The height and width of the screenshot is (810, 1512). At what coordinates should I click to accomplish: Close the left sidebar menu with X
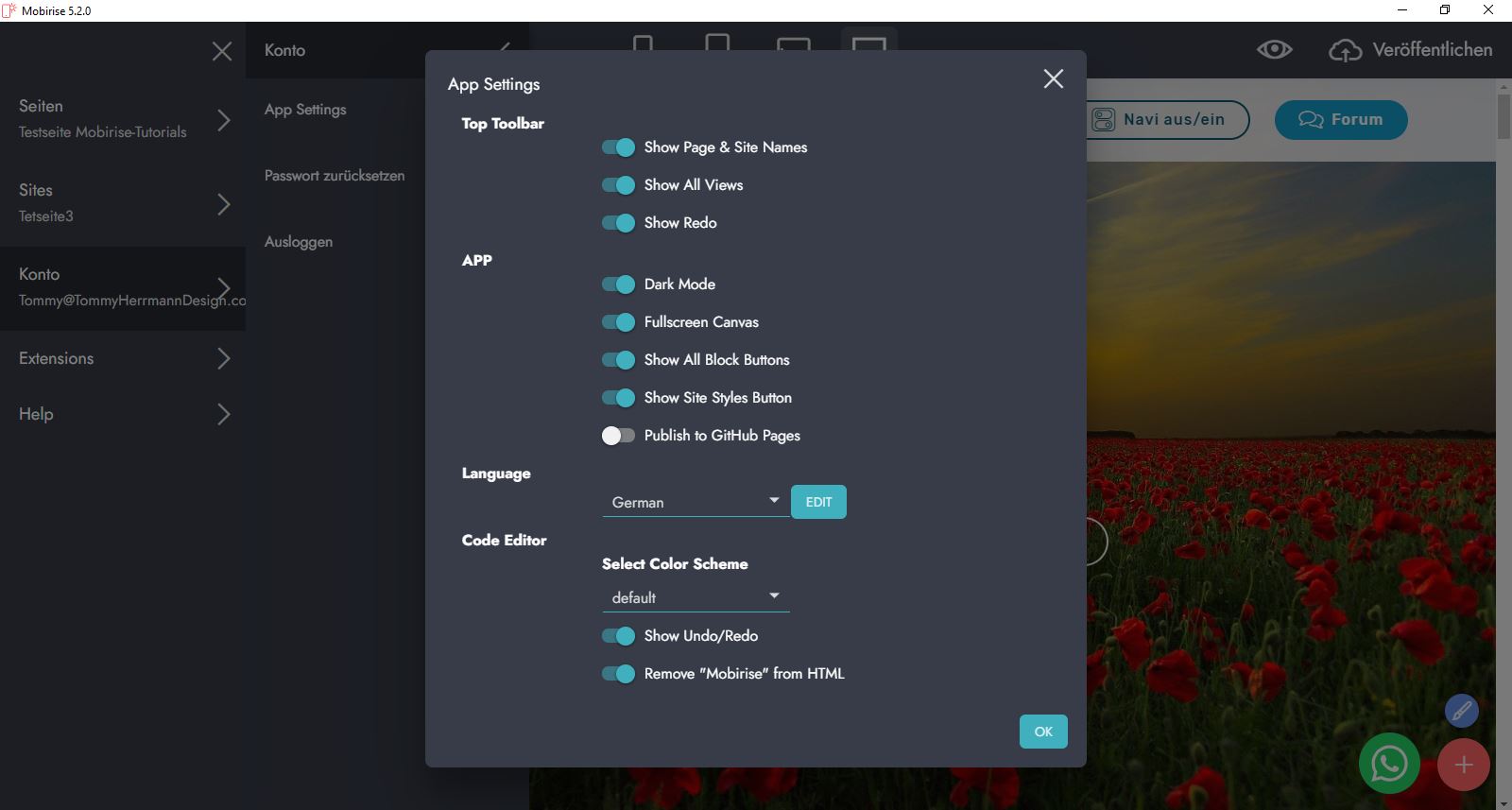tap(222, 51)
